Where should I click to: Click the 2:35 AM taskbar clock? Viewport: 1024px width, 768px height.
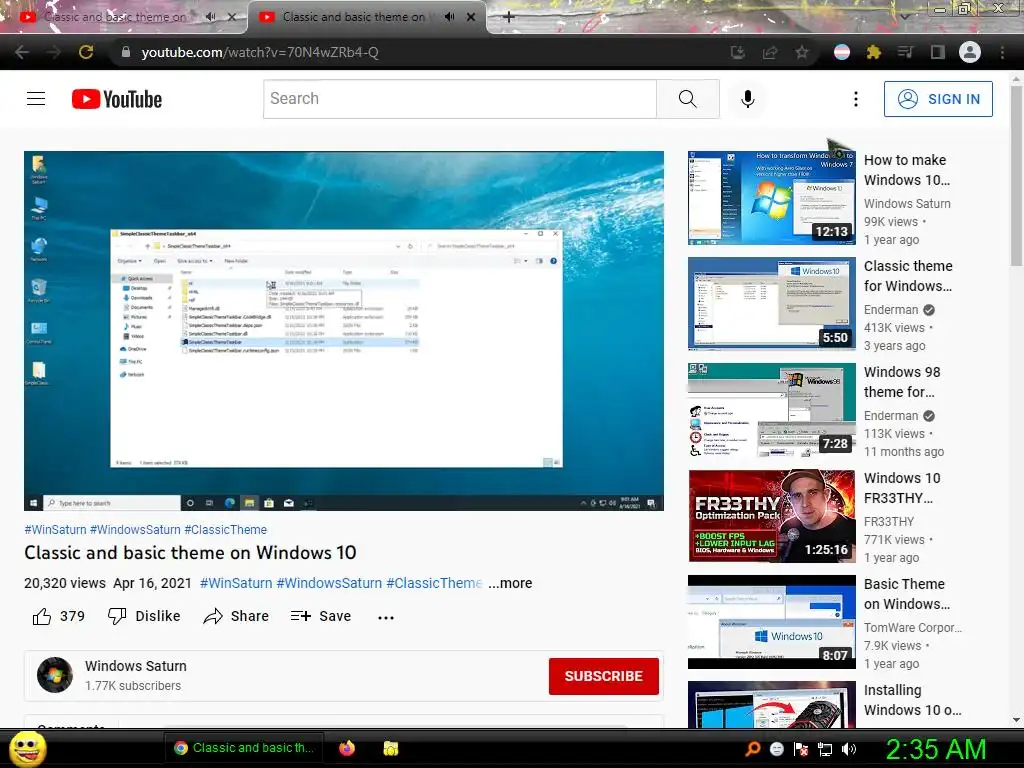(x=936, y=749)
